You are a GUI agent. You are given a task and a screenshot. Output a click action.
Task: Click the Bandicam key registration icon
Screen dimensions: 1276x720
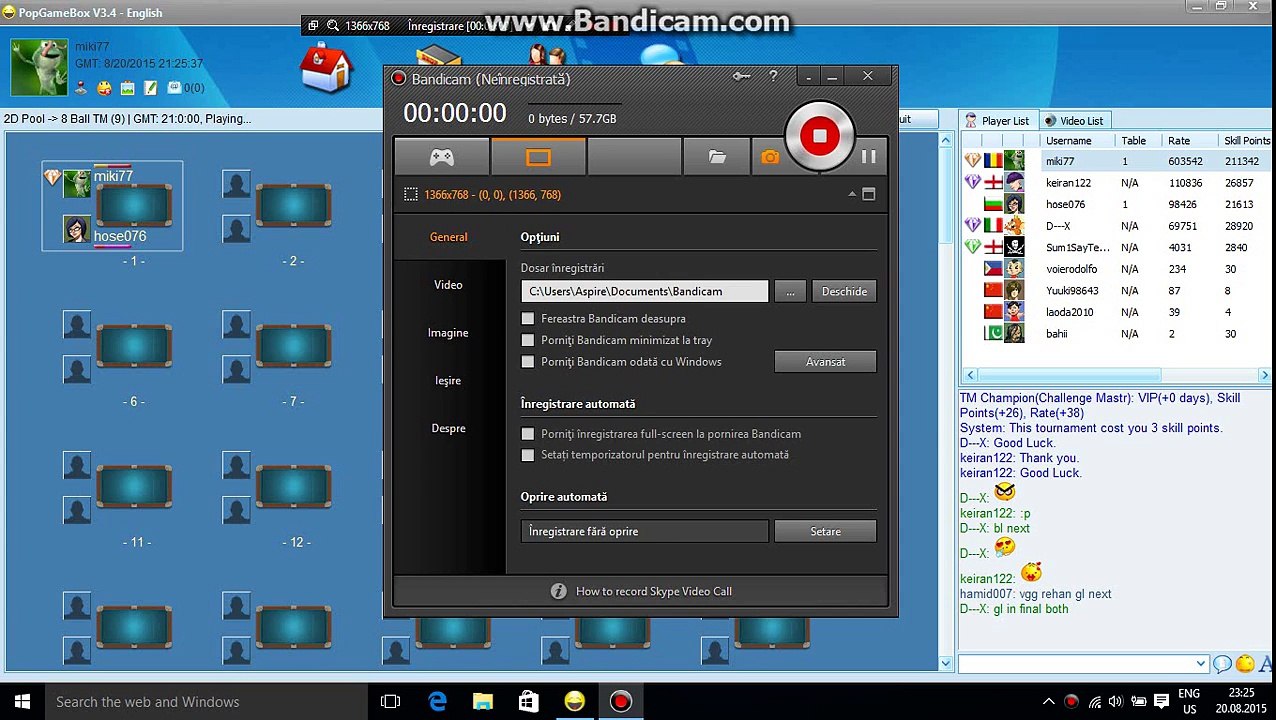pos(741,76)
